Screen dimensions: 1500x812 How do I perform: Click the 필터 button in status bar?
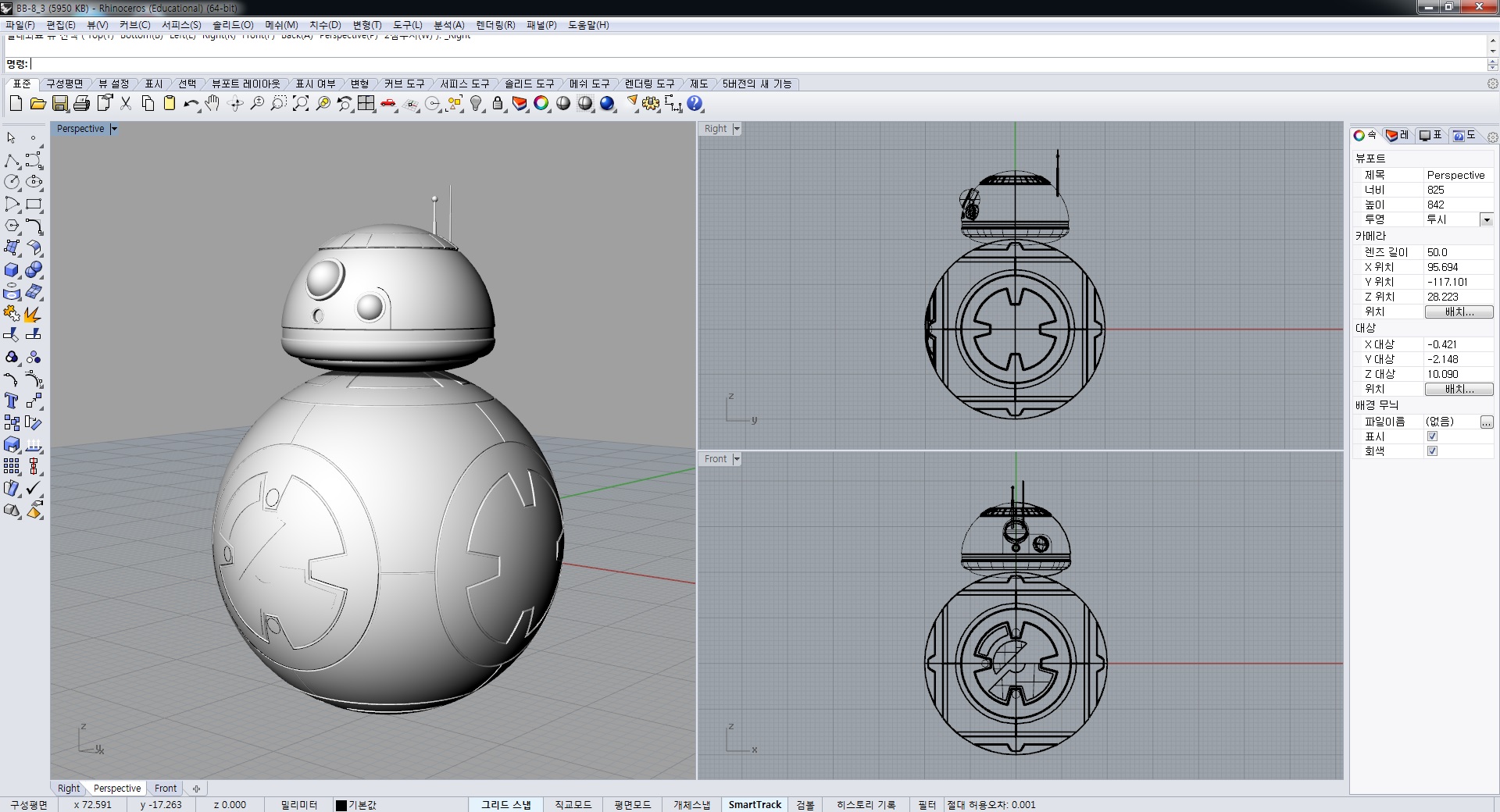[x=927, y=804]
